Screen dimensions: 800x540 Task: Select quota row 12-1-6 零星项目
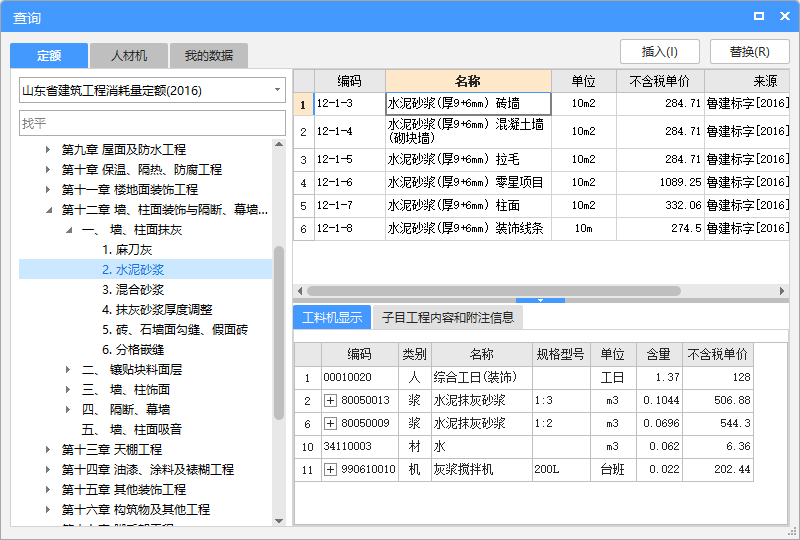(x=541, y=183)
